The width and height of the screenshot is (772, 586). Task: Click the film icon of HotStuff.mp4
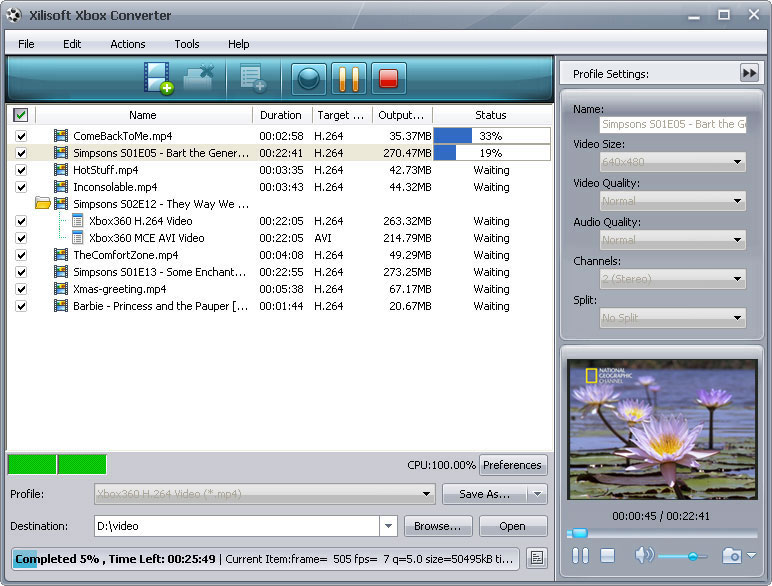pyautogui.click(x=61, y=170)
